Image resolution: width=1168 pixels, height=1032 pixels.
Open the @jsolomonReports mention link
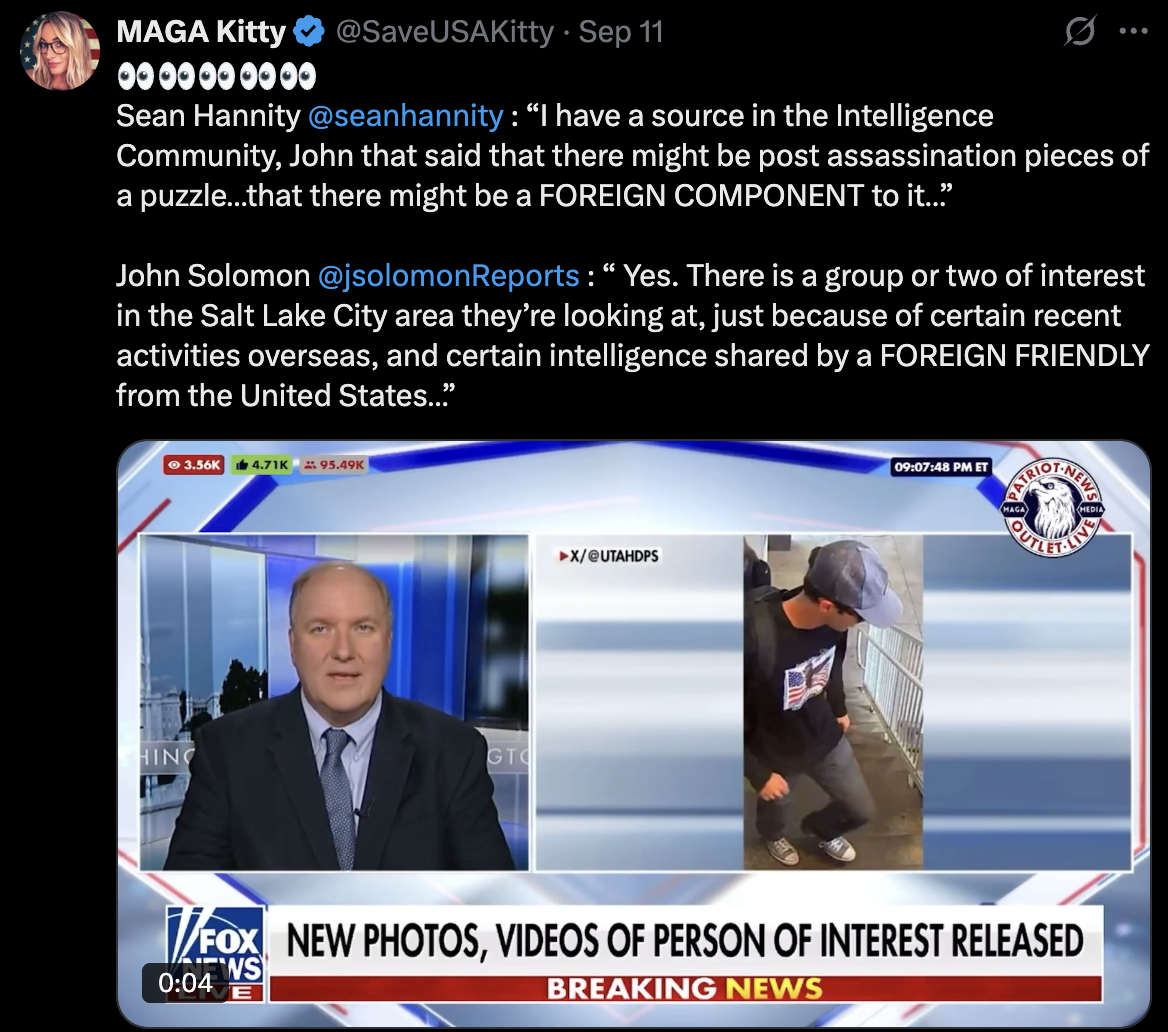(448, 276)
